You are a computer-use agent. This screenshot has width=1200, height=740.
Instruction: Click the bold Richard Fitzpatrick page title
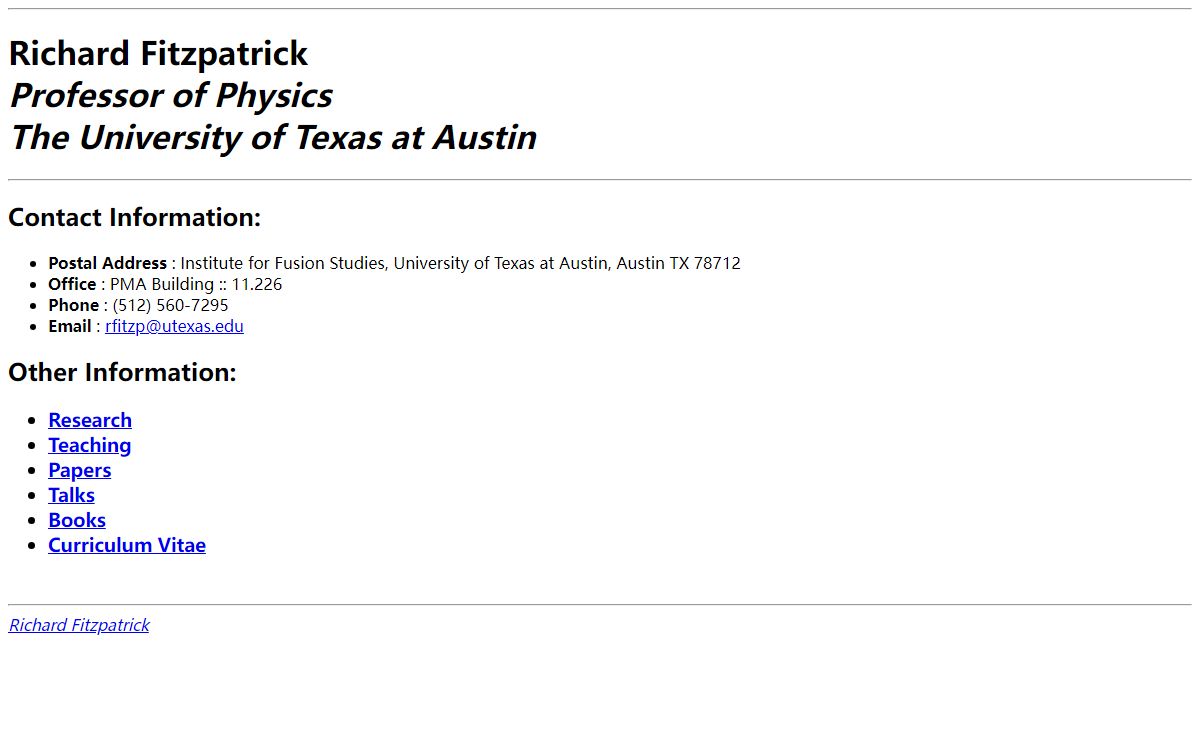[x=158, y=53]
